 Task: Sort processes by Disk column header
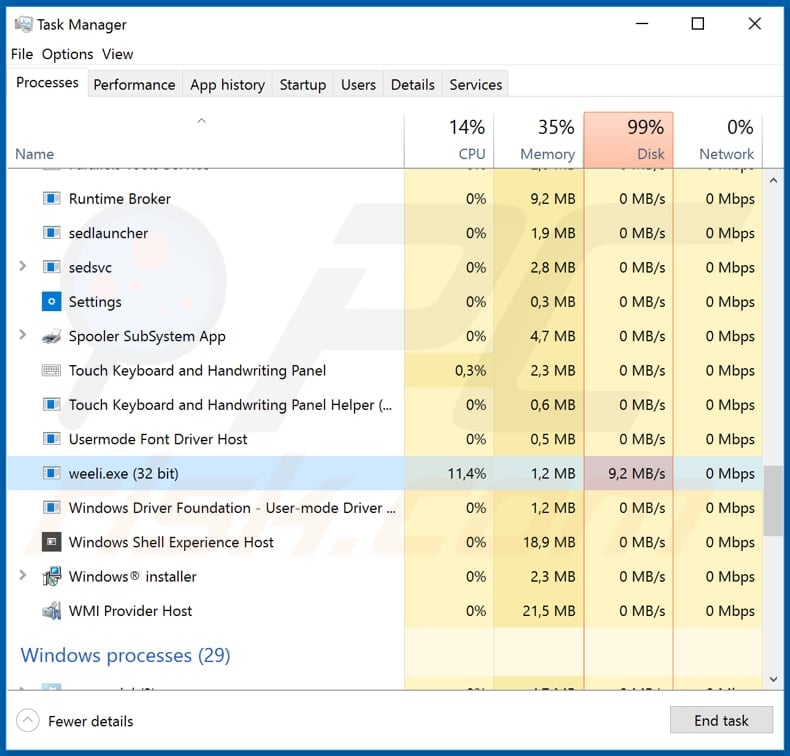(628, 140)
